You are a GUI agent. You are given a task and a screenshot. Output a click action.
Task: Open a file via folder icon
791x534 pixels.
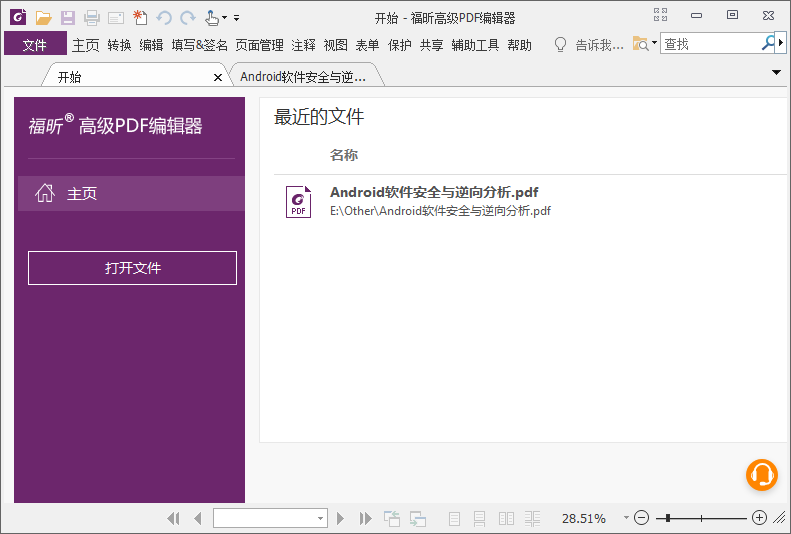coord(43,18)
